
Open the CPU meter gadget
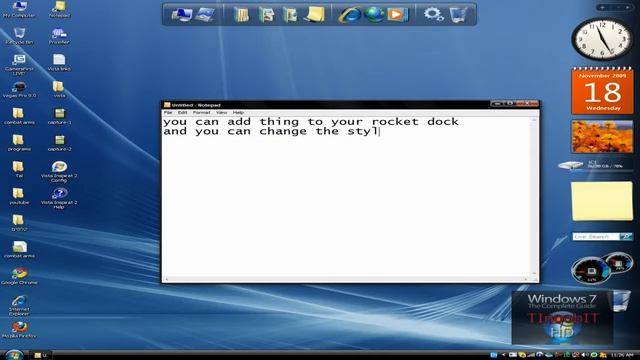click(x=602, y=267)
